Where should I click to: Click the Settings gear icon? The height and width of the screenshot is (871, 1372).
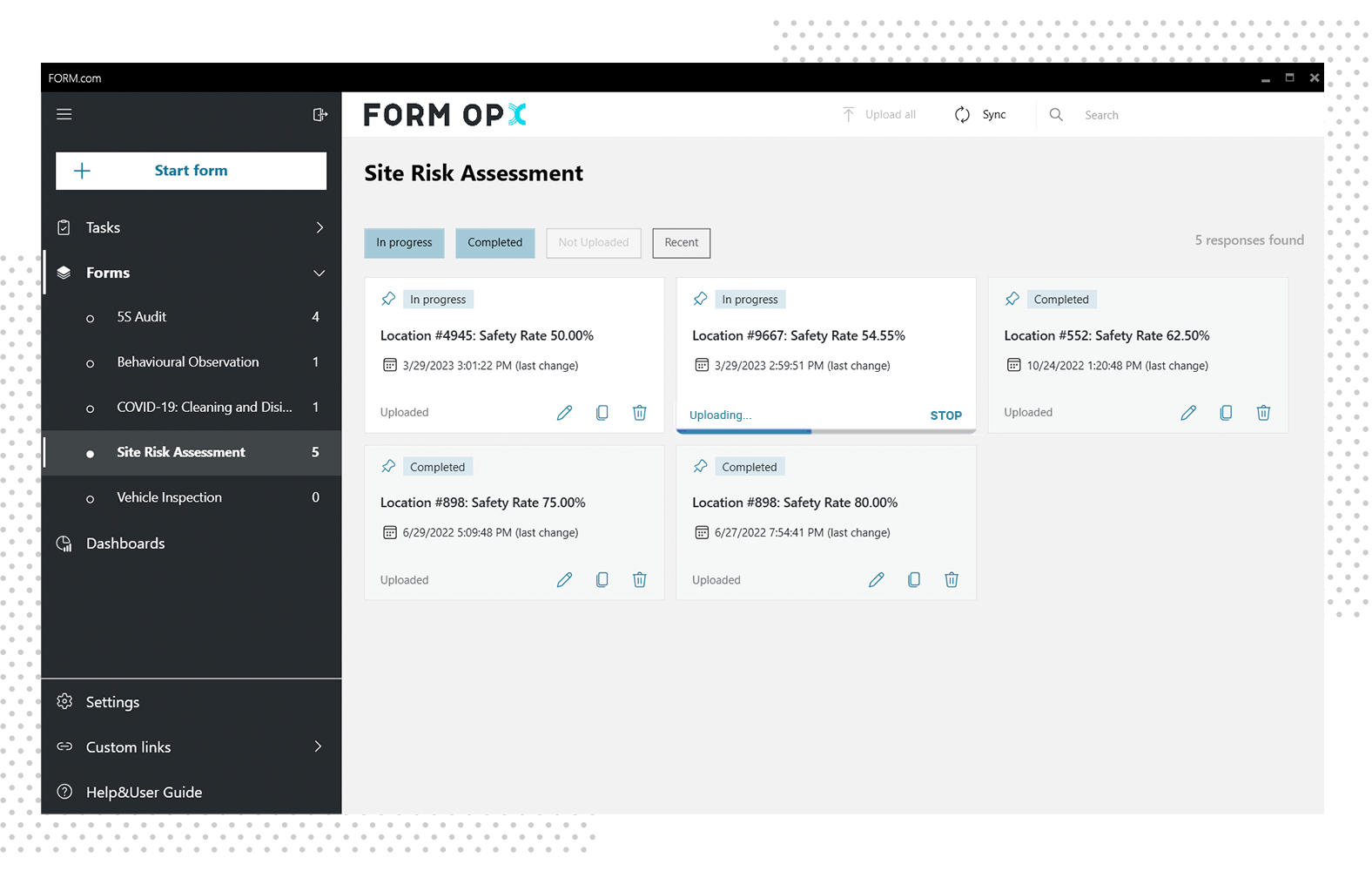pos(64,701)
